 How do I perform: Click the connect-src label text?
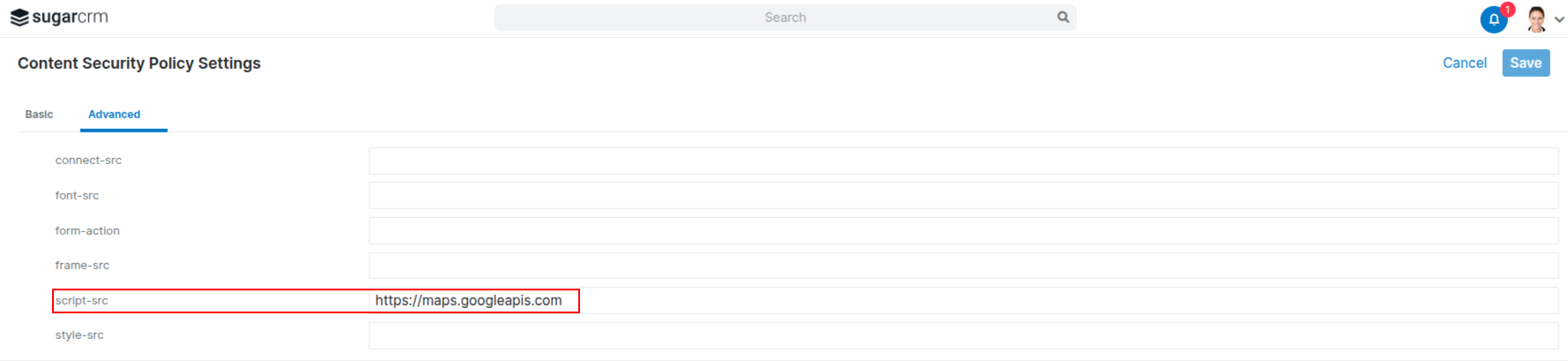point(88,161)
